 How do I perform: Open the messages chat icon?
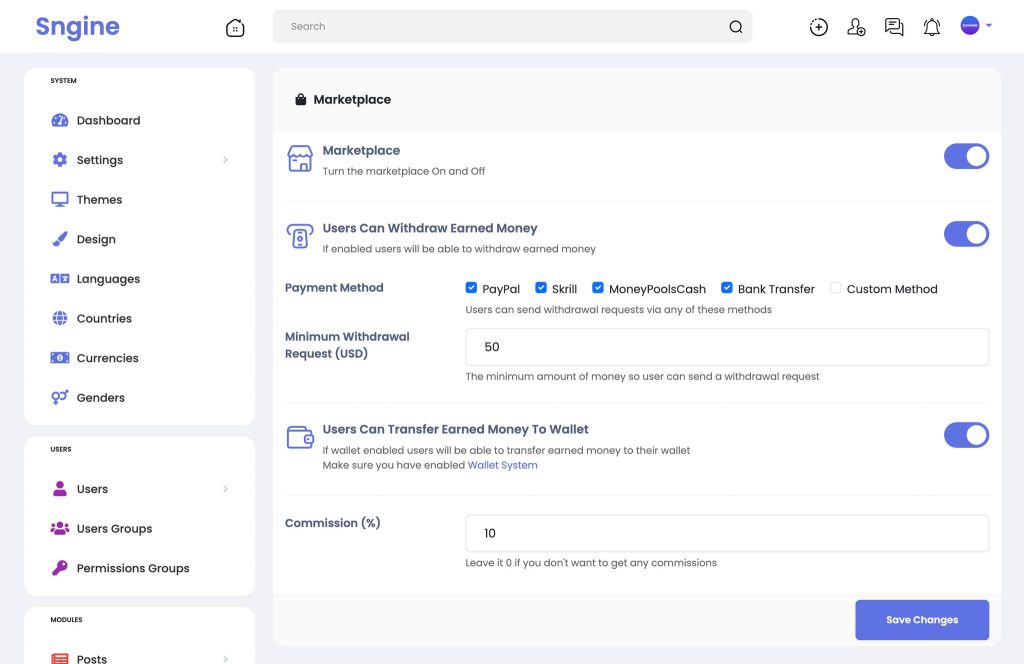893,27
